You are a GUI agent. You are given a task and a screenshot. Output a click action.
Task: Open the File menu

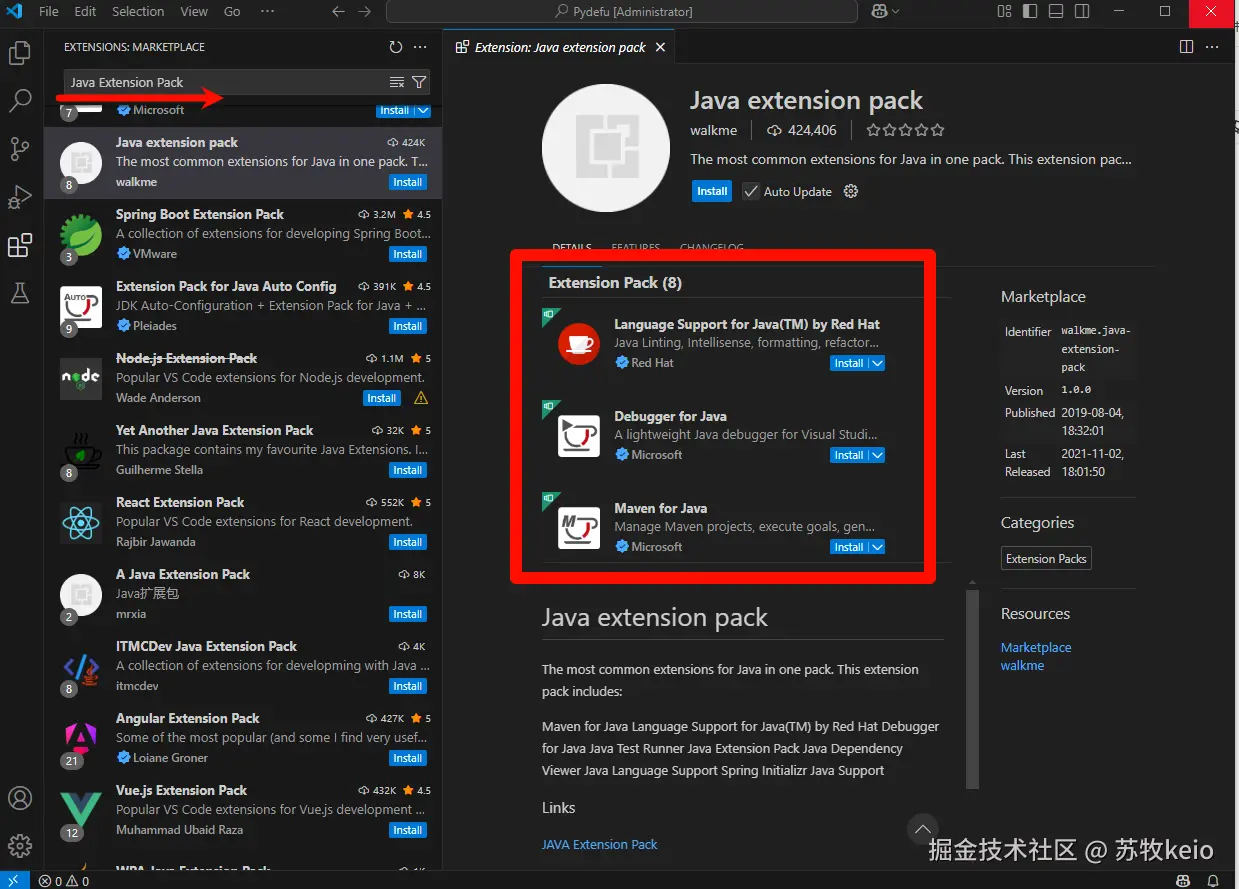48,12
